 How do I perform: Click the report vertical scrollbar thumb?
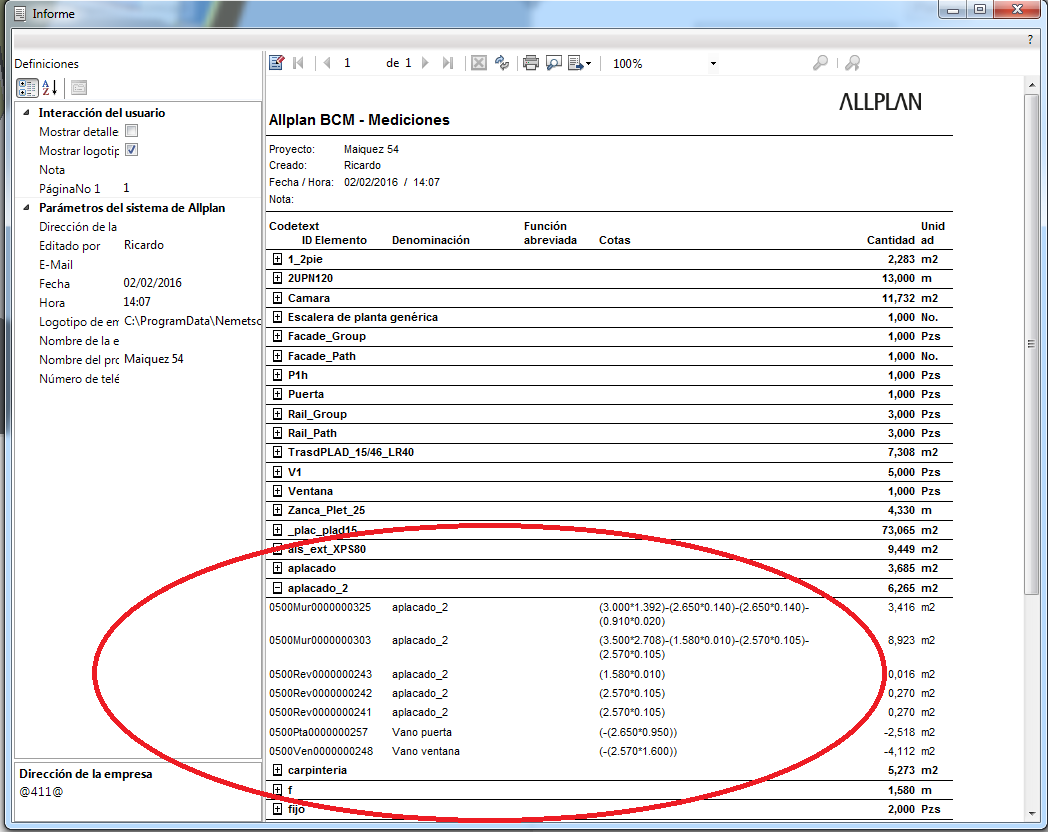tap(1031, 344)
